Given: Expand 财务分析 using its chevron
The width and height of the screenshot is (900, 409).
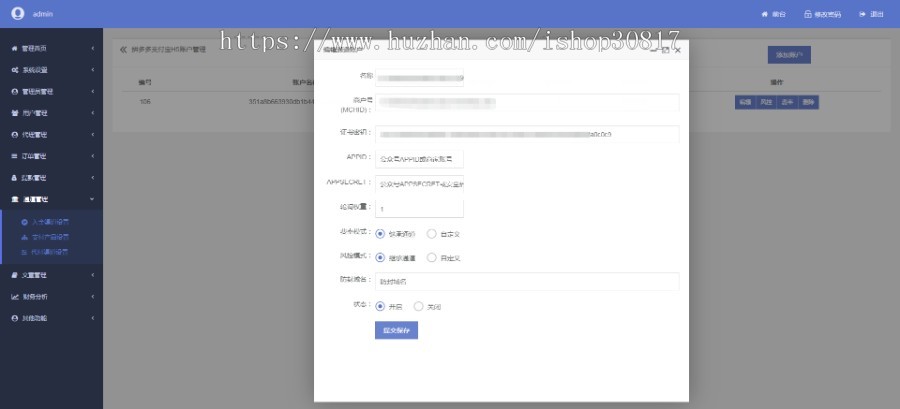Looking at the screenshot, I should [x=92, y=297].
